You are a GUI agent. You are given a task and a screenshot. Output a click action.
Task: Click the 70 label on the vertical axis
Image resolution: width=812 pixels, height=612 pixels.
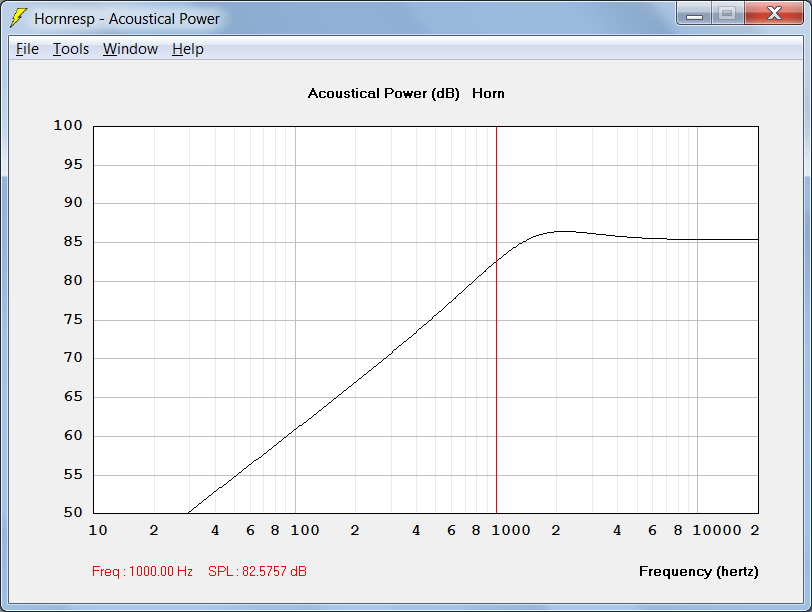pyautogui.click(x=73, y=357)
